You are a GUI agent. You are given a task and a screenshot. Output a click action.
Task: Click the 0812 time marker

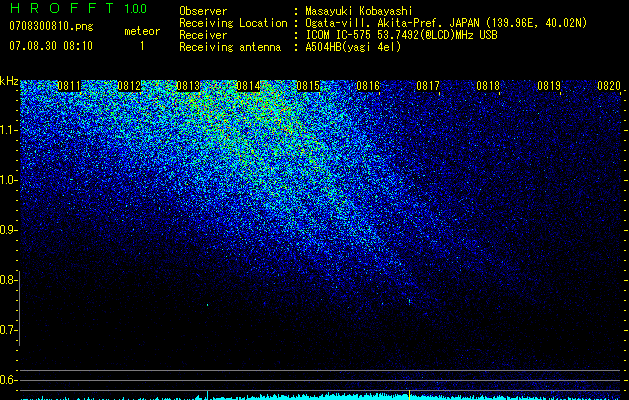pos(129,86)
